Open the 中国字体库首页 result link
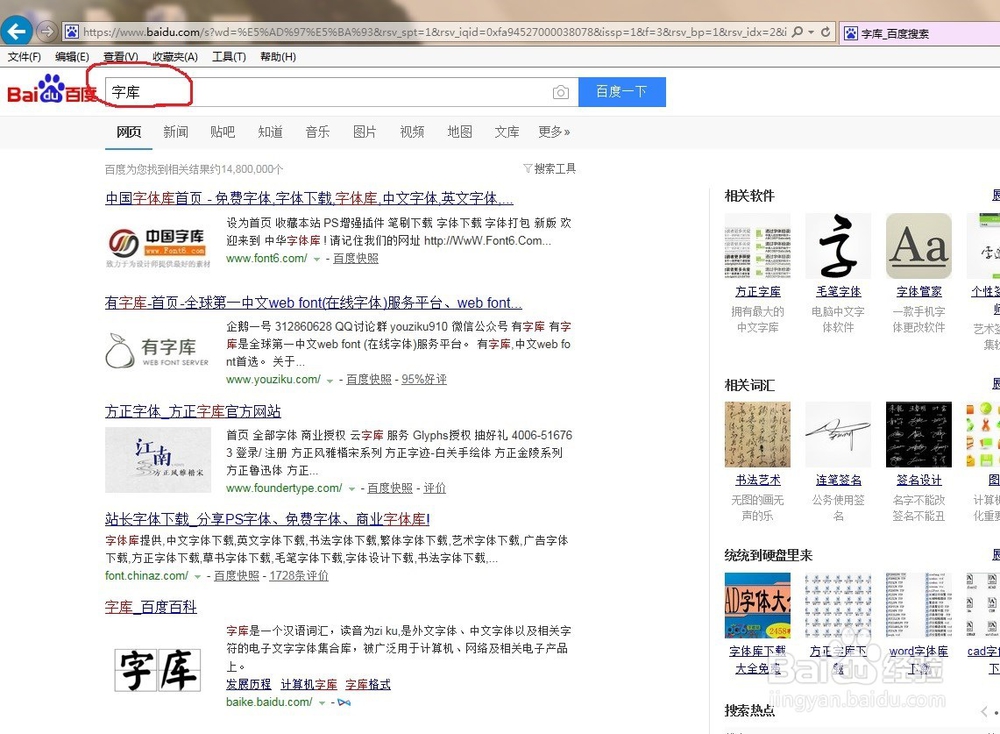The height and width of the screenshot is (734, 1000). point(309,198)
